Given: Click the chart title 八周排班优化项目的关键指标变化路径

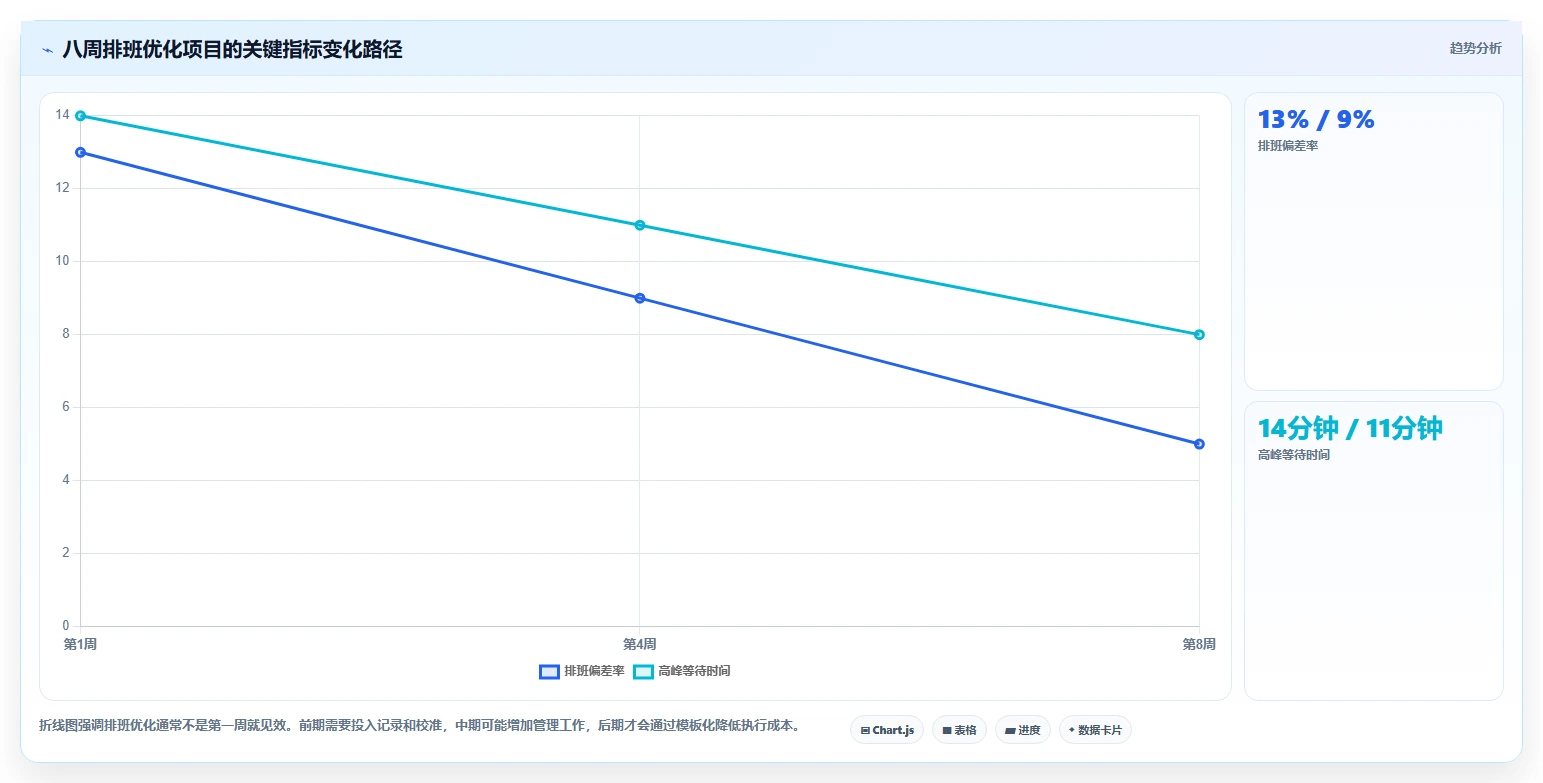Looking at the screenshot, I should point(232,50).
